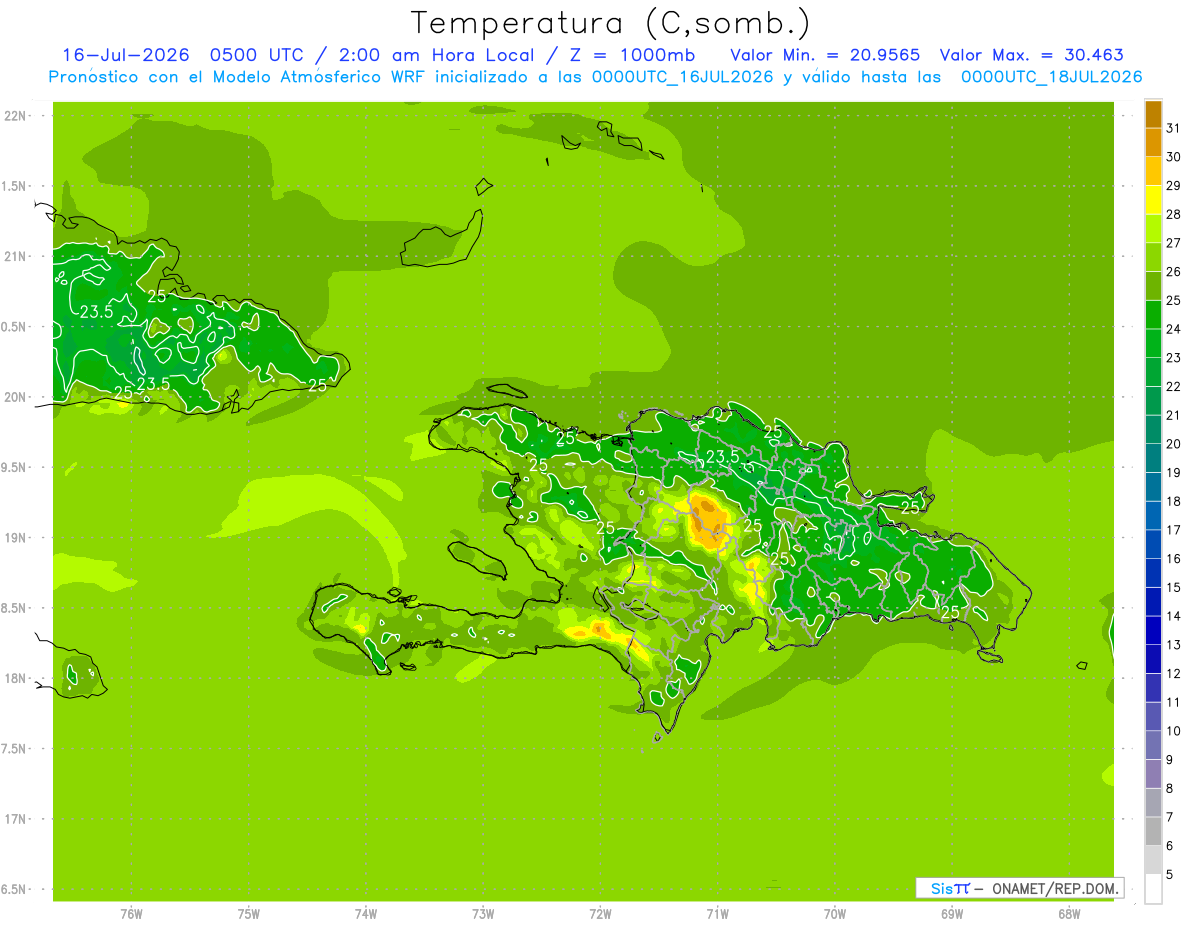Click the '75W' longitude label

pos(249,914)
